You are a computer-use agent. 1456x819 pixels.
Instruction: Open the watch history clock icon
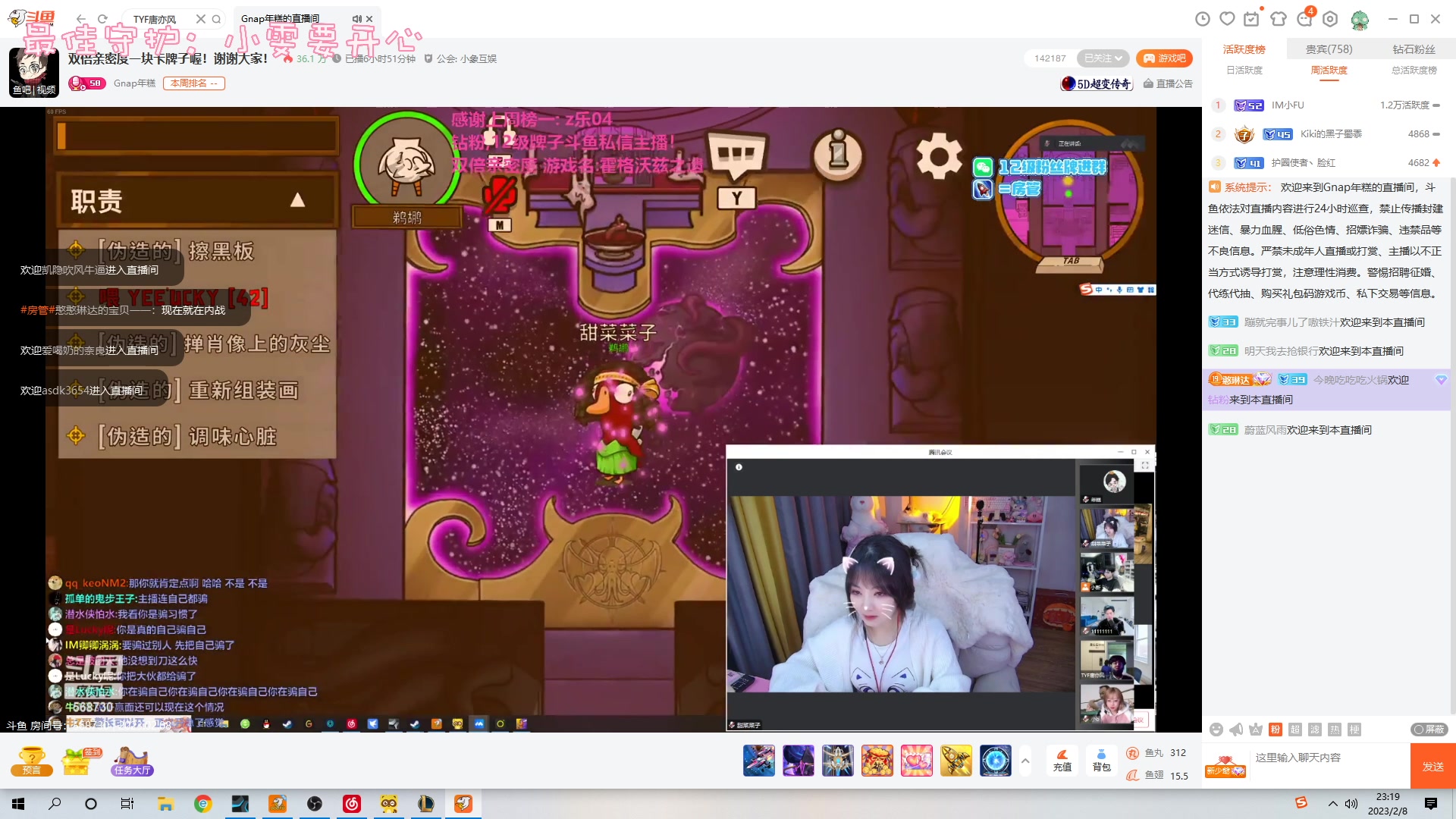click(x=1203, y=19)
